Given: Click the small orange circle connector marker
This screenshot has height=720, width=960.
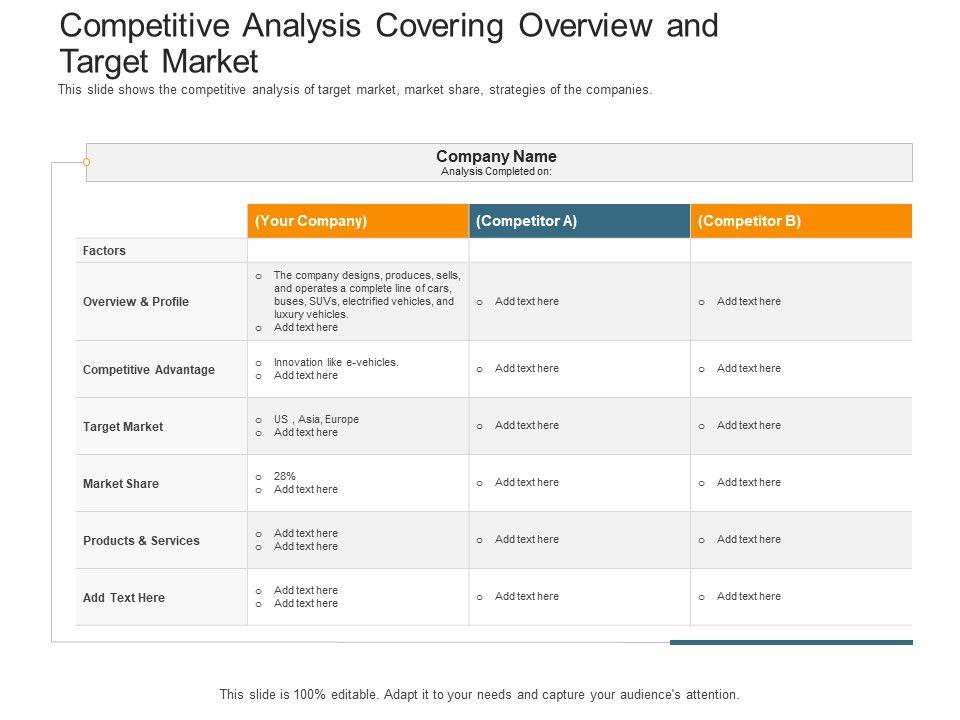Looking at the screenshot, I should 87,162.
